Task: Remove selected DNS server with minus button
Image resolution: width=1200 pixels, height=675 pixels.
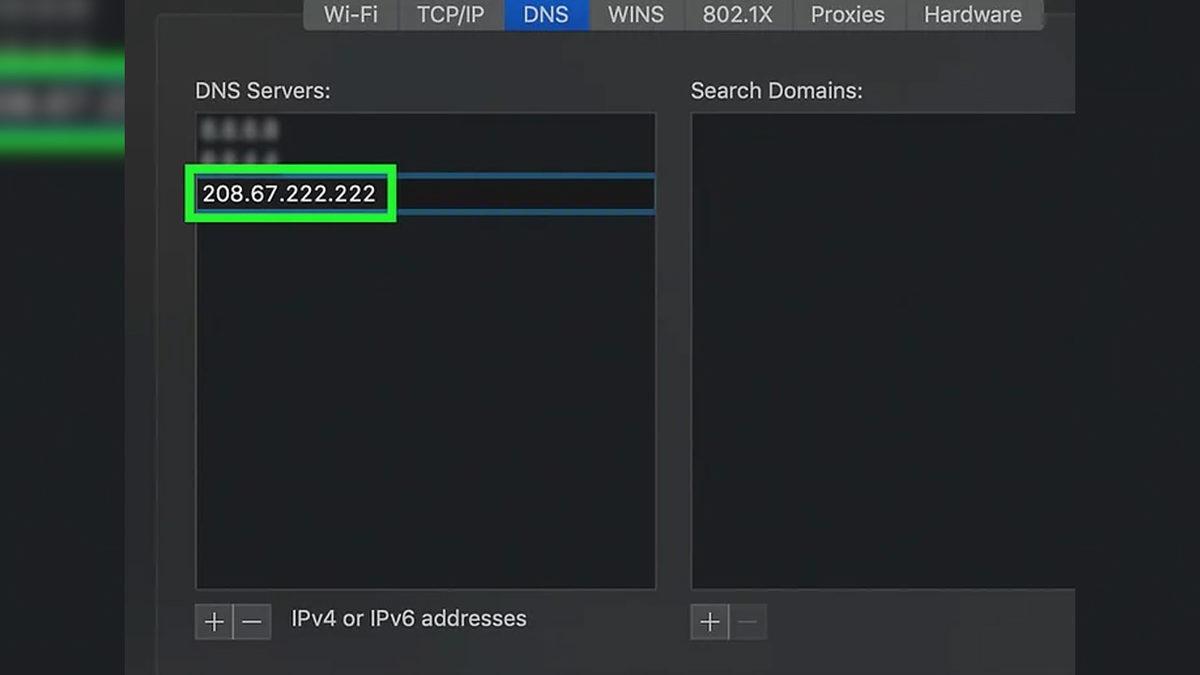Action: [x=252, y=622]
